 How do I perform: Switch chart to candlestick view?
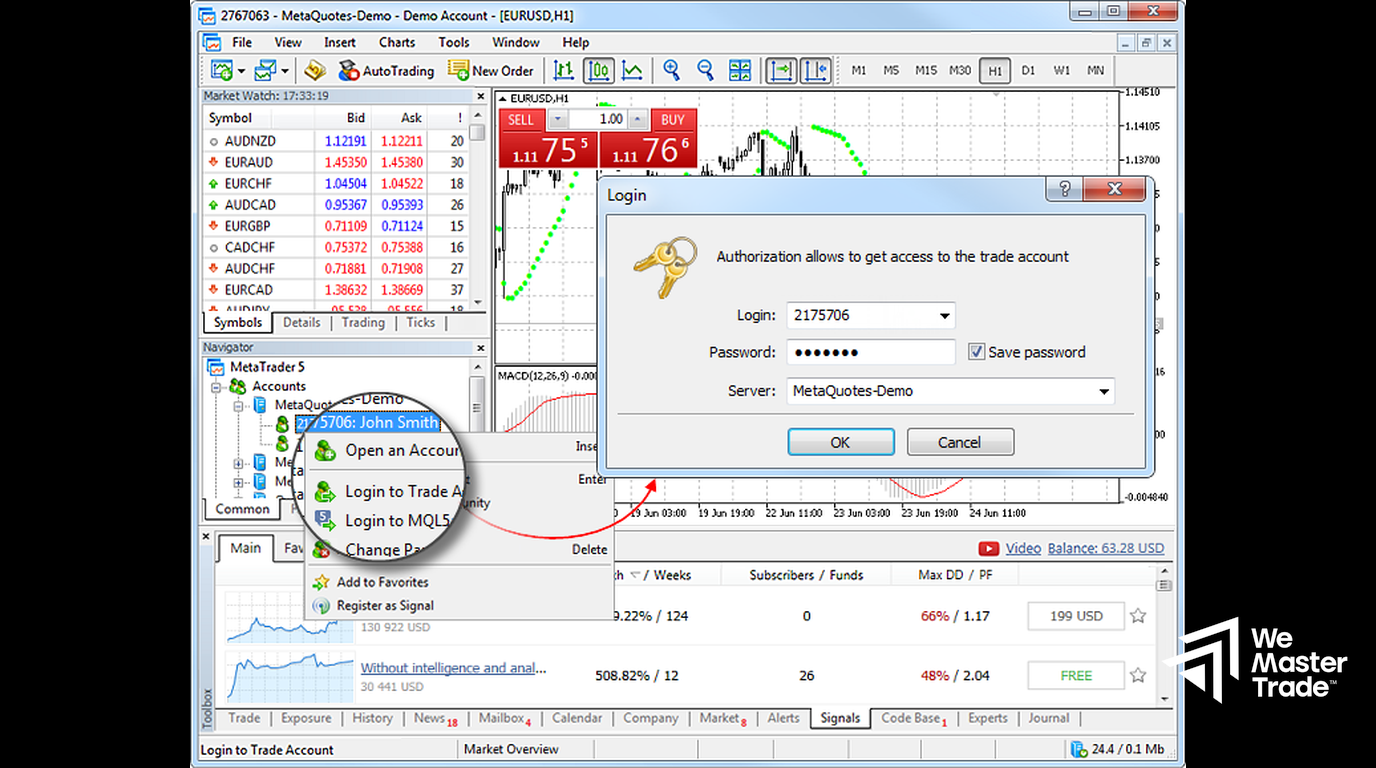[598, 71]
